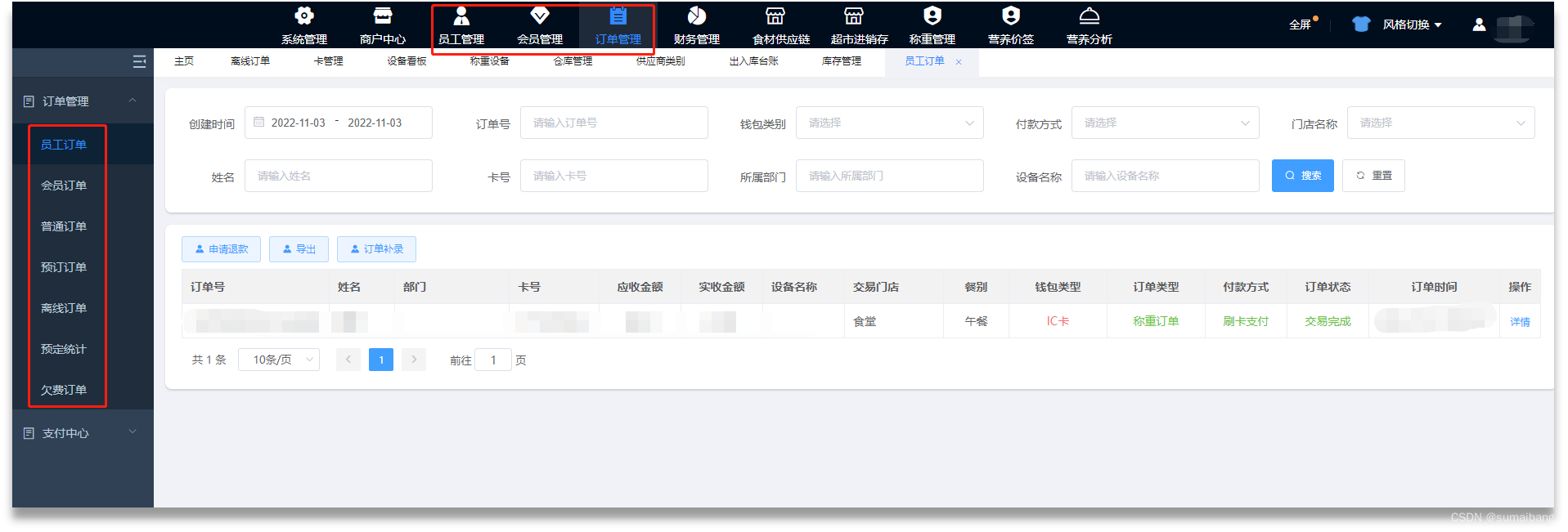Viewport: 1568px width, 532px height.
Task: Click the 卡号 input field
Action: pyautogui.click(x=614, y=176)
